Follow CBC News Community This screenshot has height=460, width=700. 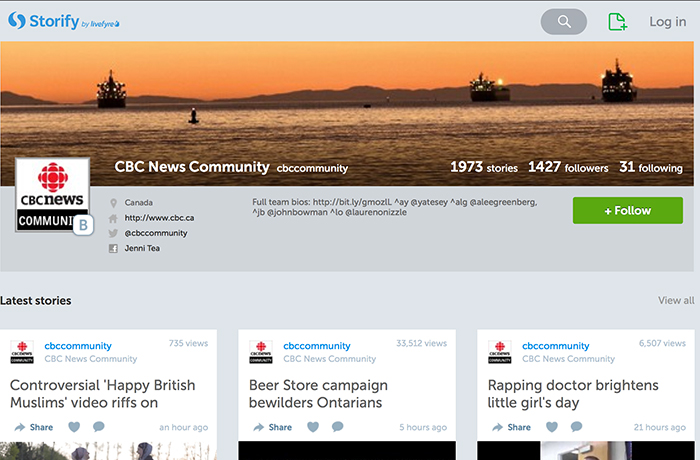coord(628,210)
